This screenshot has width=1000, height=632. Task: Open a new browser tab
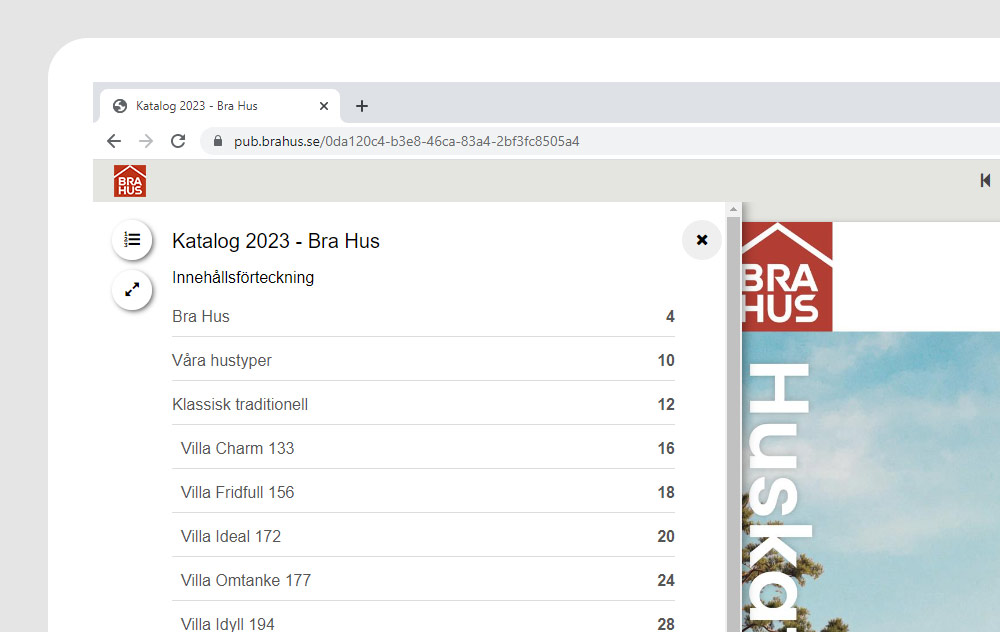click(x=362, y=106)
